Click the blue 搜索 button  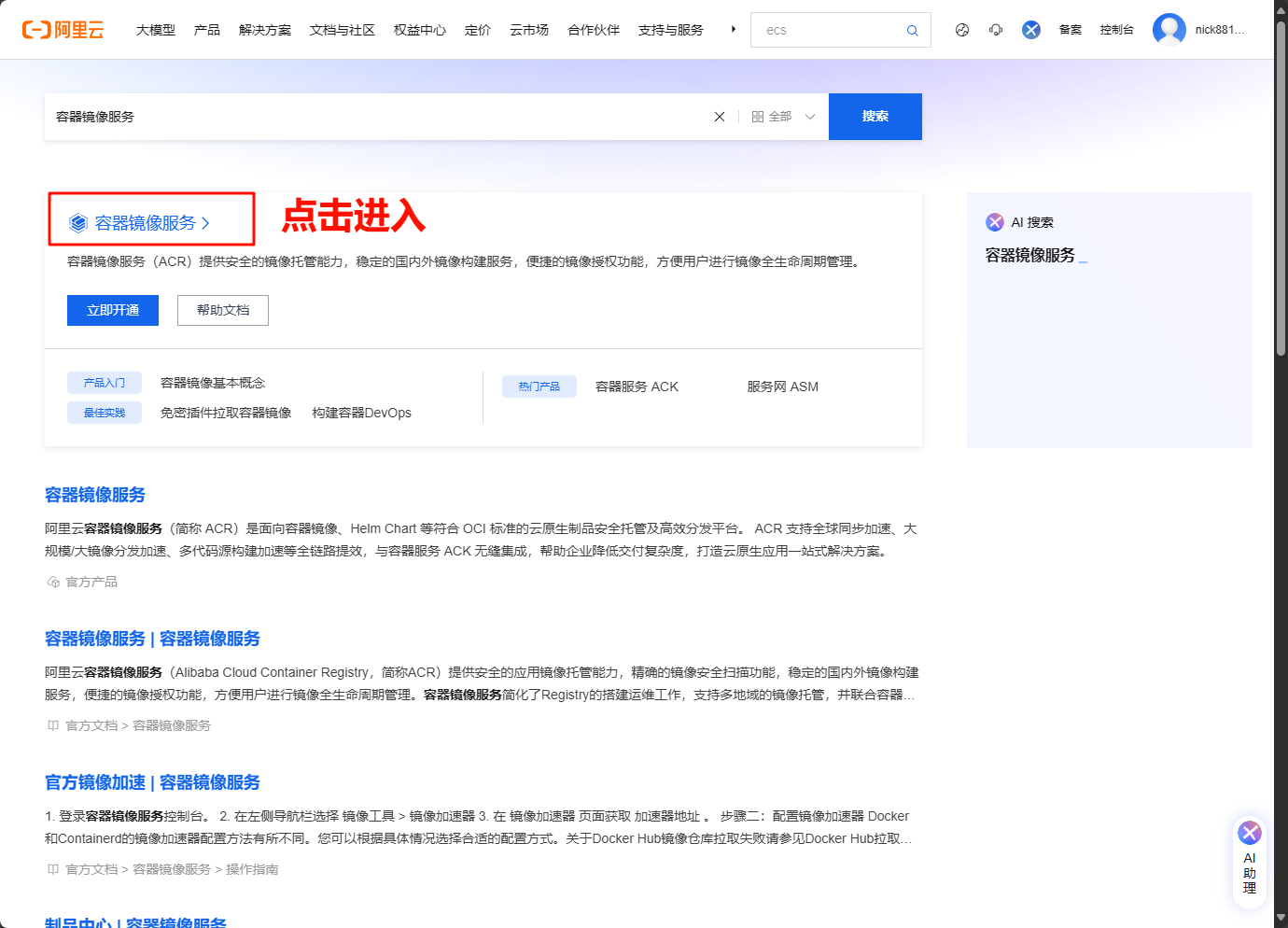point(875,117)
